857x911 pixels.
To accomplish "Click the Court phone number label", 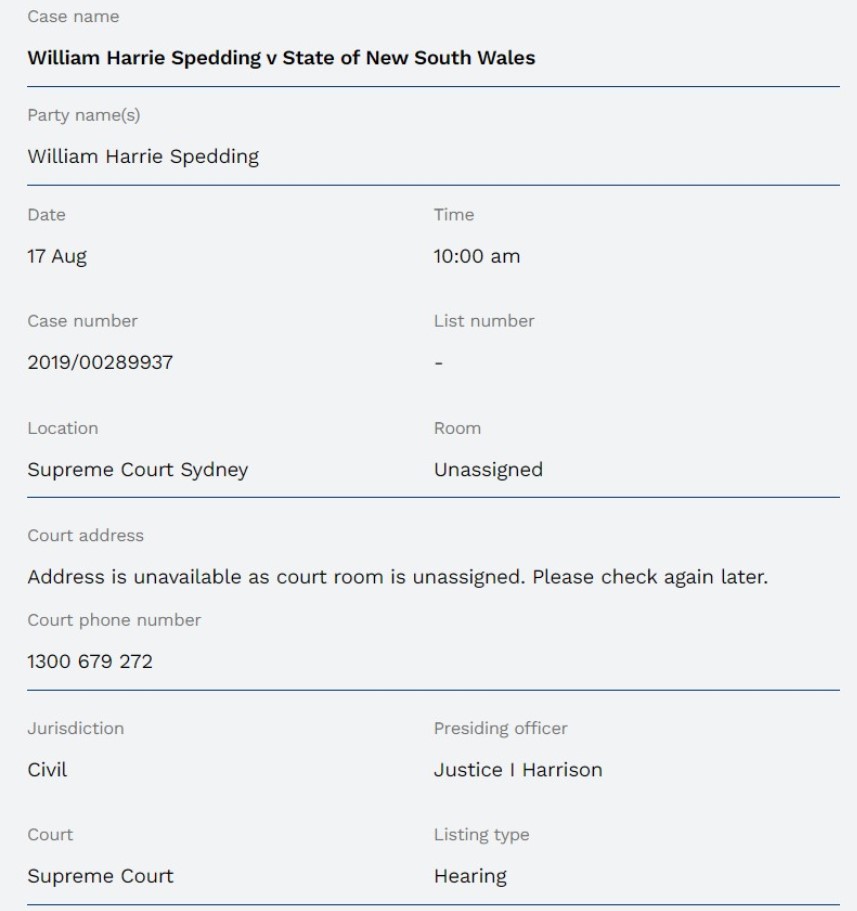I will tap(114, 620).
